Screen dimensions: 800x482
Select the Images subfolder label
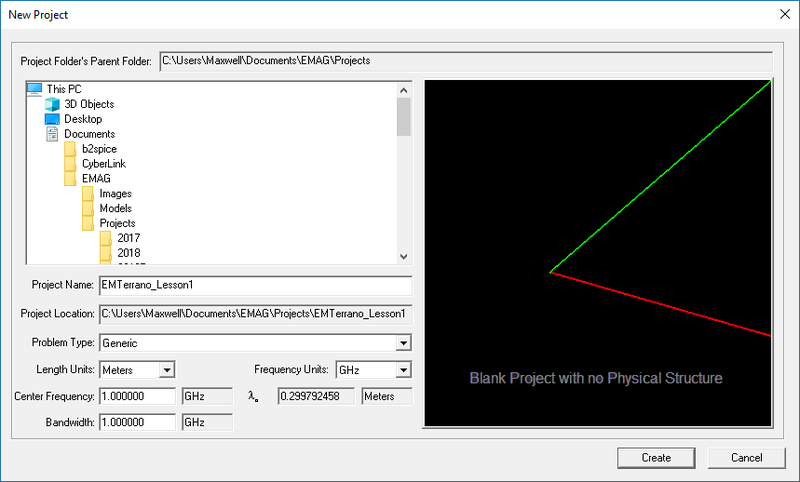pyautogui.click(x=116, y=194)
